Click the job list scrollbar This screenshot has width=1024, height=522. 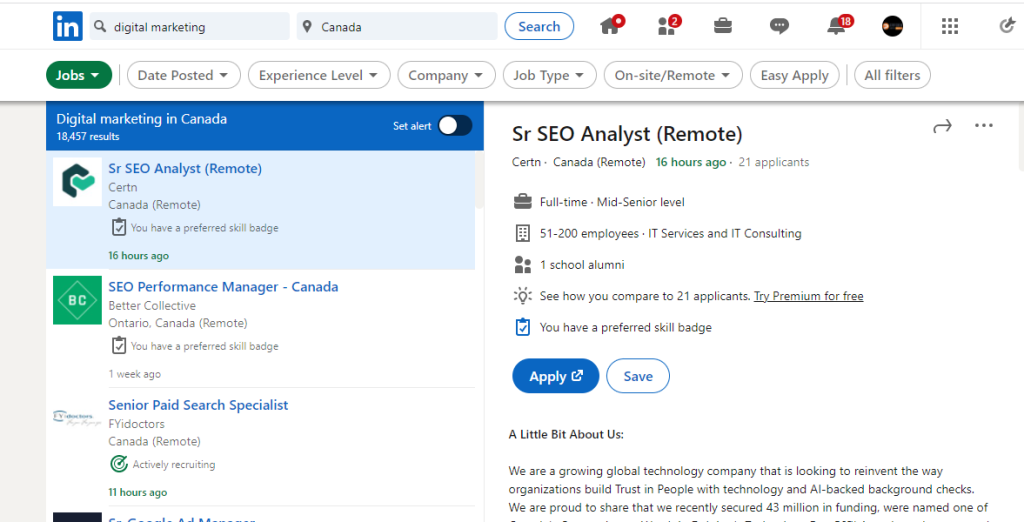479,180
